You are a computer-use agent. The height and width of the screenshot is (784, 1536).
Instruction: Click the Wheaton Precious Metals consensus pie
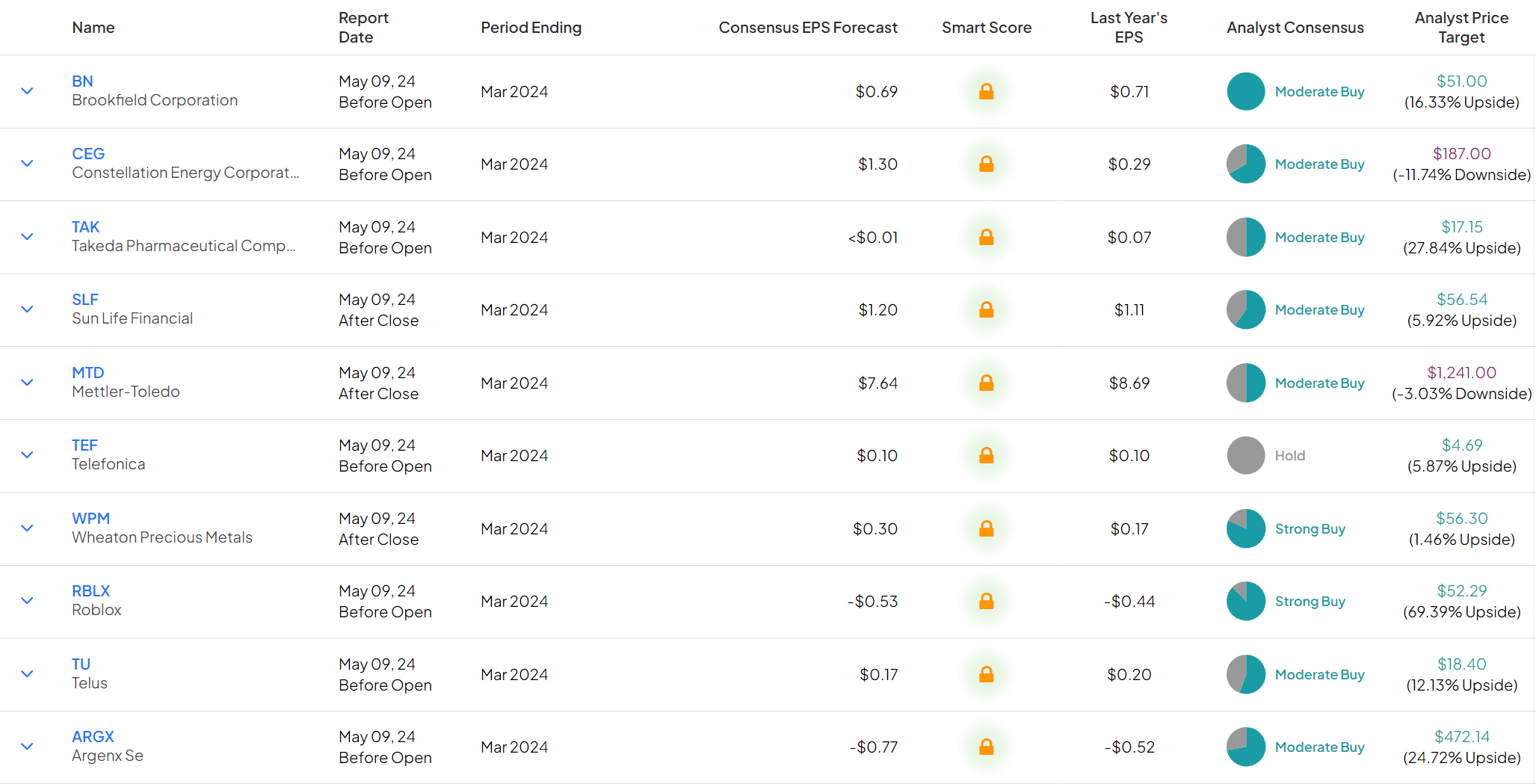(1246, 528)
